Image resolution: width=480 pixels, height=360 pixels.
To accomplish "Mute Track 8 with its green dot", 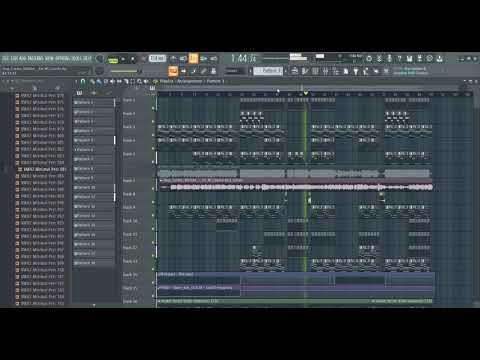I will (153, 202).
